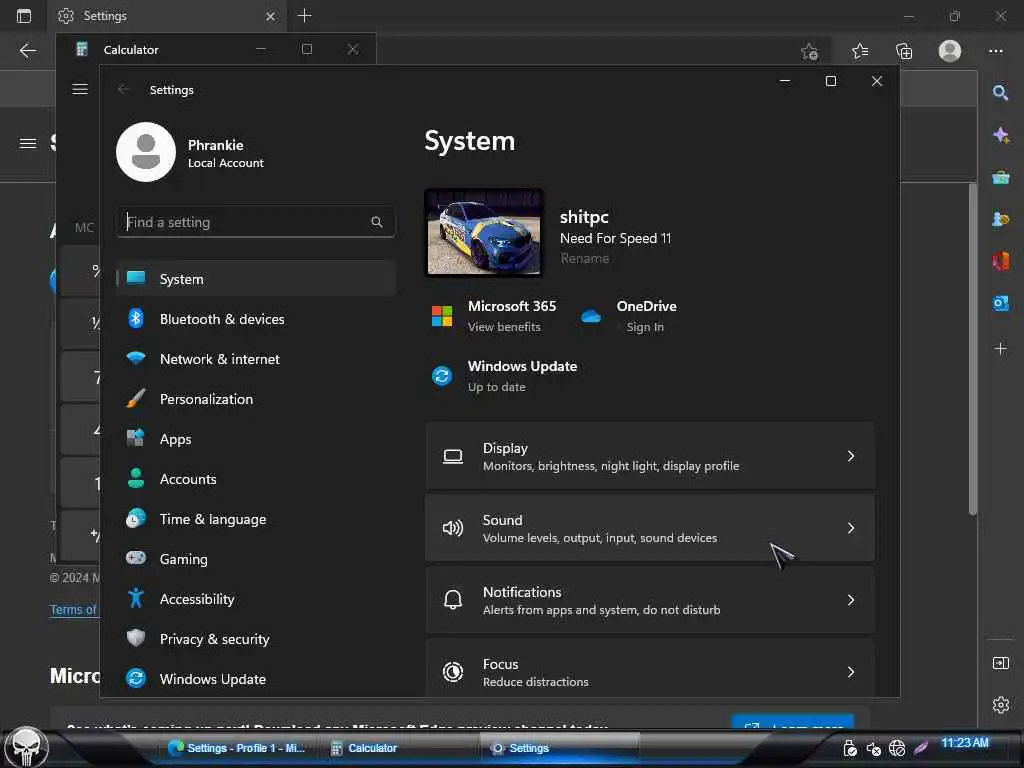Click the Edge page vertical scrollbar
This screenshot has width=1024, height=768.
(x=972, y=349)
